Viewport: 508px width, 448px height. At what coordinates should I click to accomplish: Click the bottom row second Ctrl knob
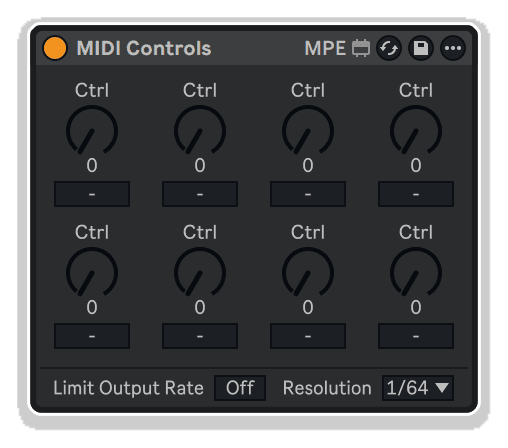click(x=200, y=272)
